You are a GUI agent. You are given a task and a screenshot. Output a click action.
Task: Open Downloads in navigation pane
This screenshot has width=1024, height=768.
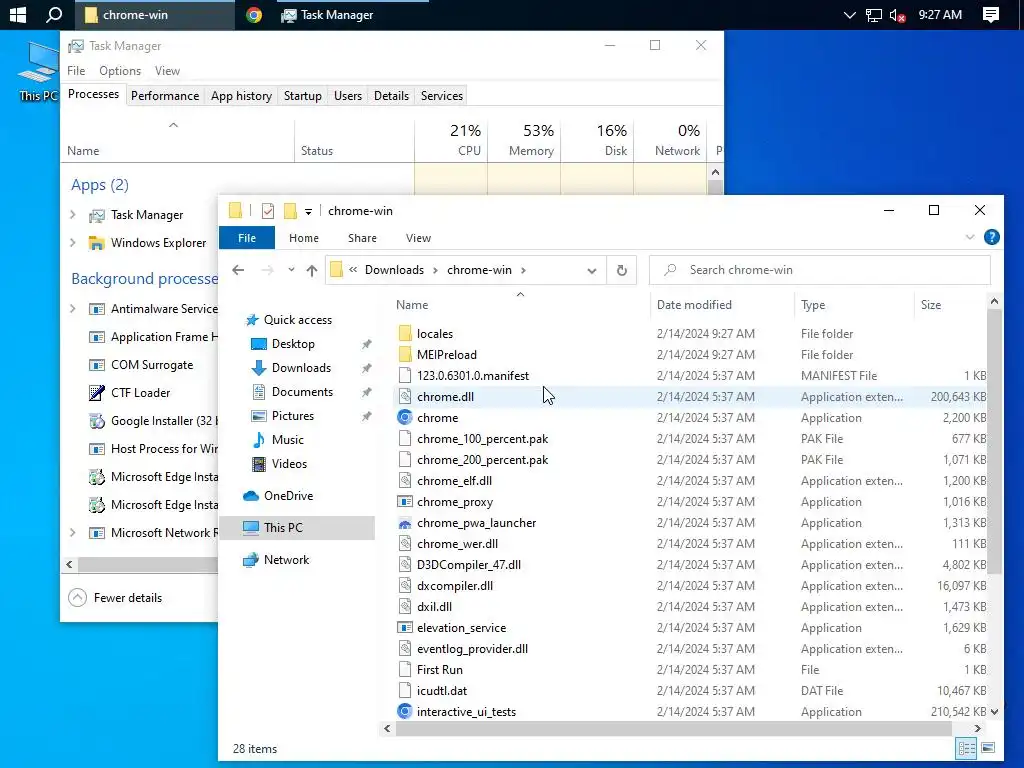[301, 368]
